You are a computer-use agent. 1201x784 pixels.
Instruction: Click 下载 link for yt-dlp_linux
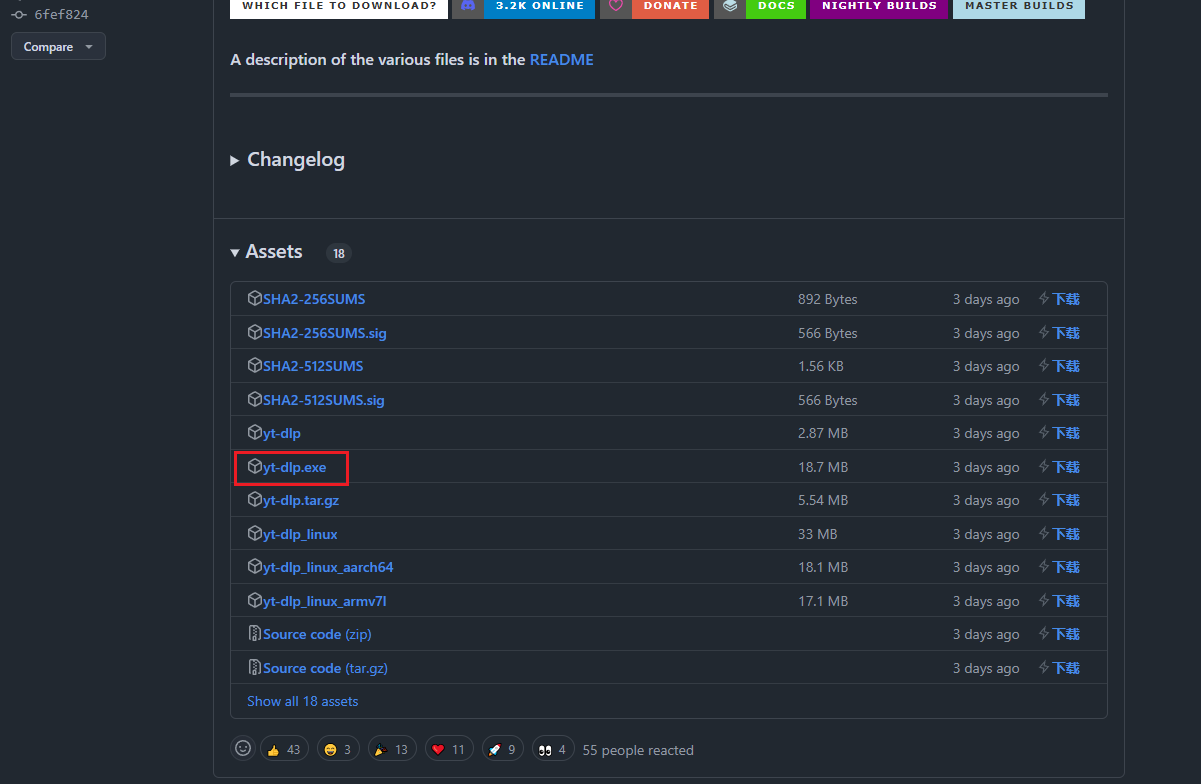1066,534
